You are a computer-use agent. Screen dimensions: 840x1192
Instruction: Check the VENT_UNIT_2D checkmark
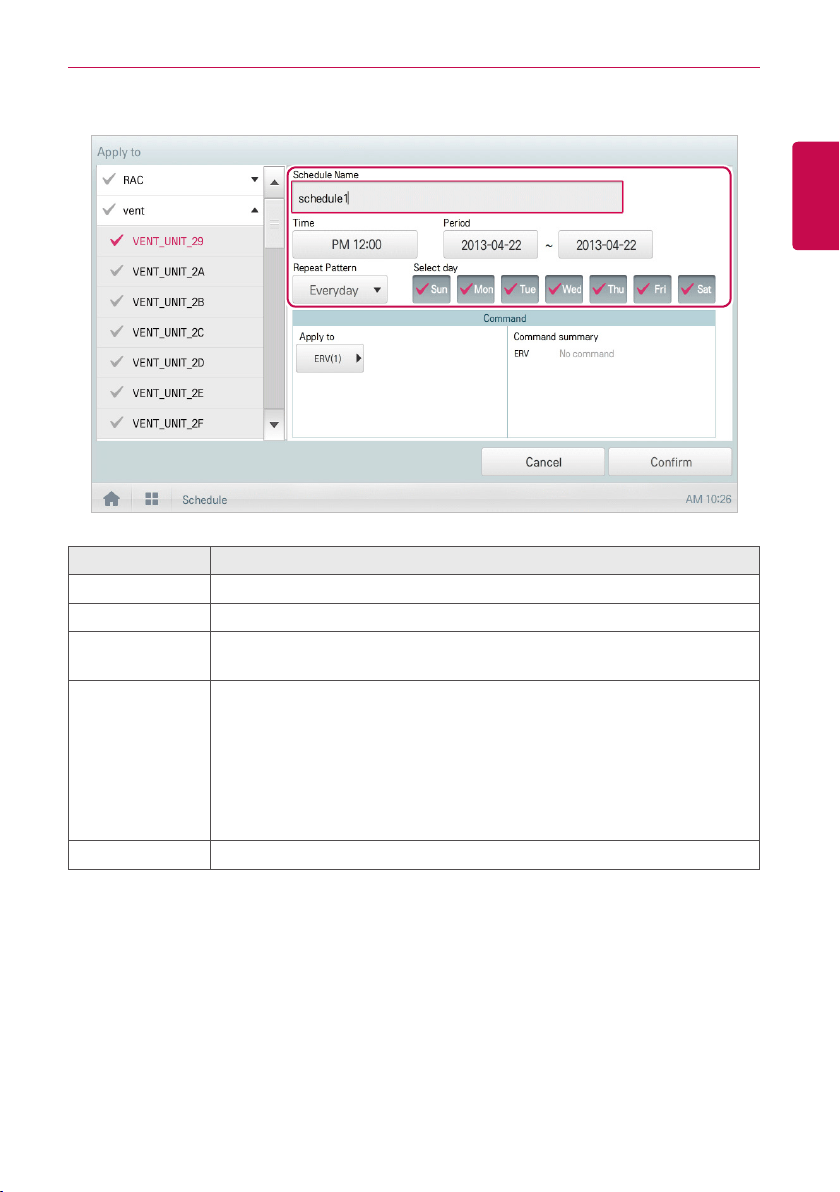(x=116, y=362)
